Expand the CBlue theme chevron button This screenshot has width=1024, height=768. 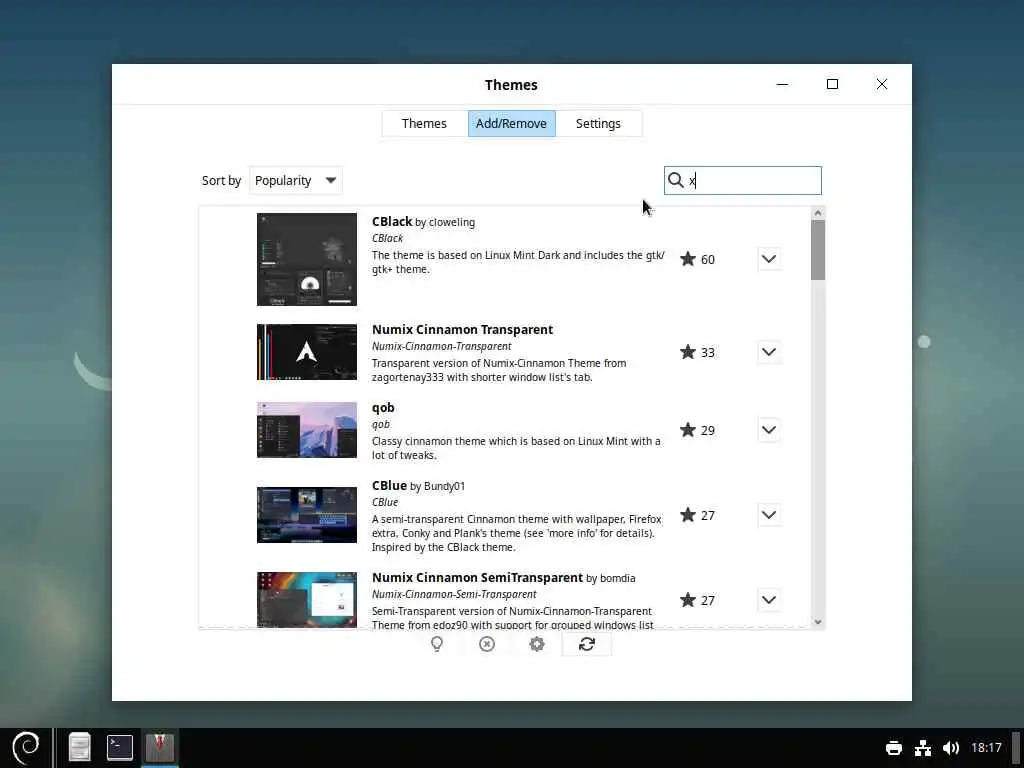pyautogui.click(x=769, y=515)
